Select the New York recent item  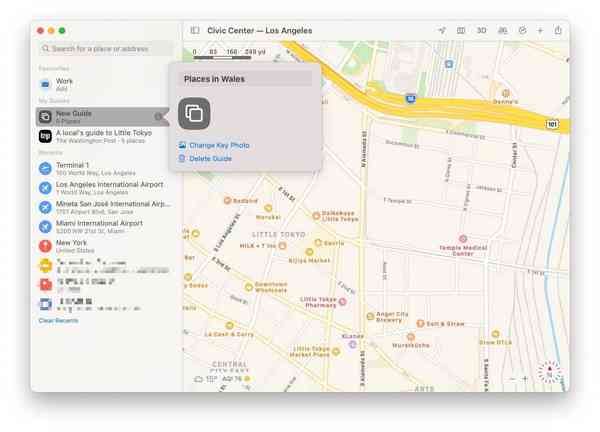[x=103, y=246]
